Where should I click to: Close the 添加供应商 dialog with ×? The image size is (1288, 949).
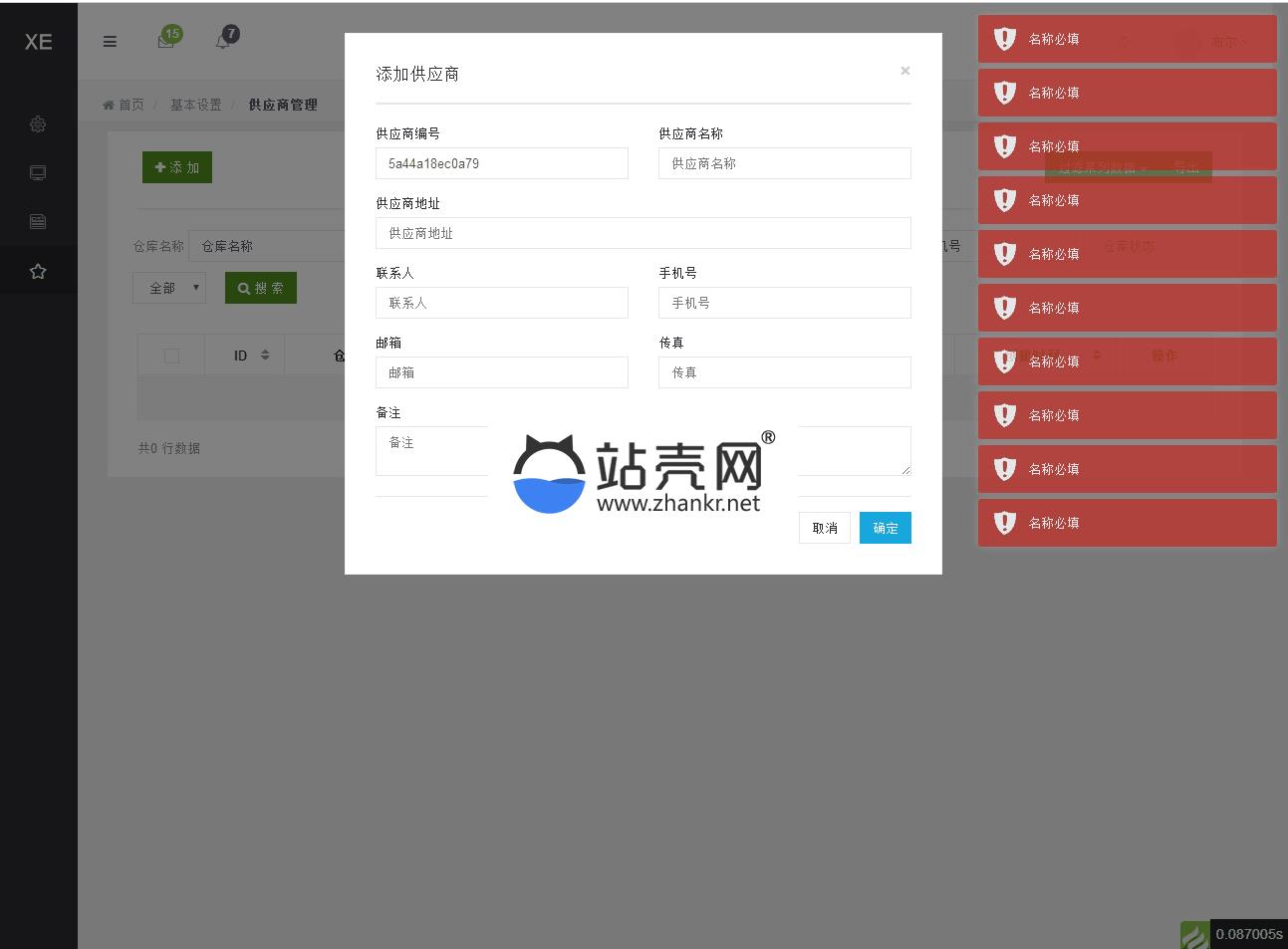coord(904,71)
